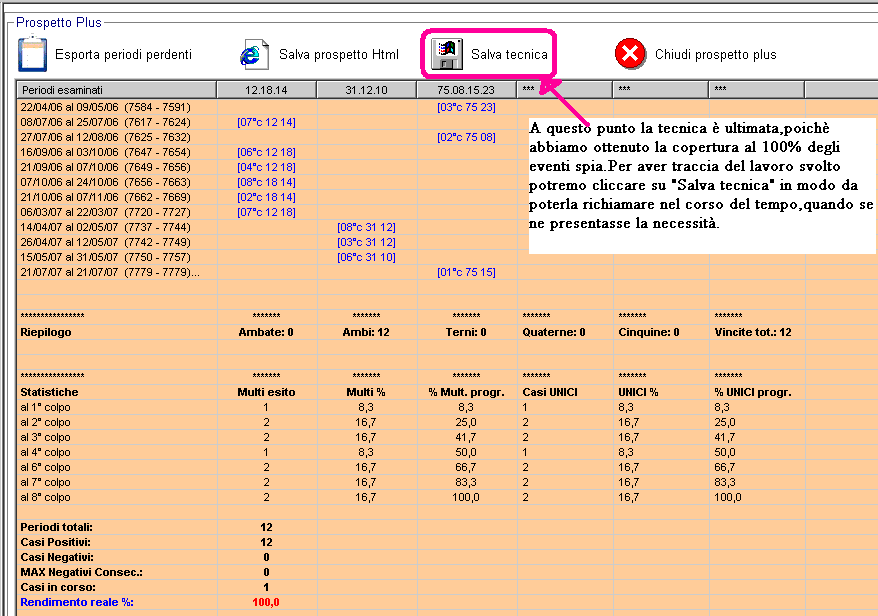This screenshot has width=878, height=616.
Task: Click the Periodi esaminati column header
Action: click(x=116, y=90)
